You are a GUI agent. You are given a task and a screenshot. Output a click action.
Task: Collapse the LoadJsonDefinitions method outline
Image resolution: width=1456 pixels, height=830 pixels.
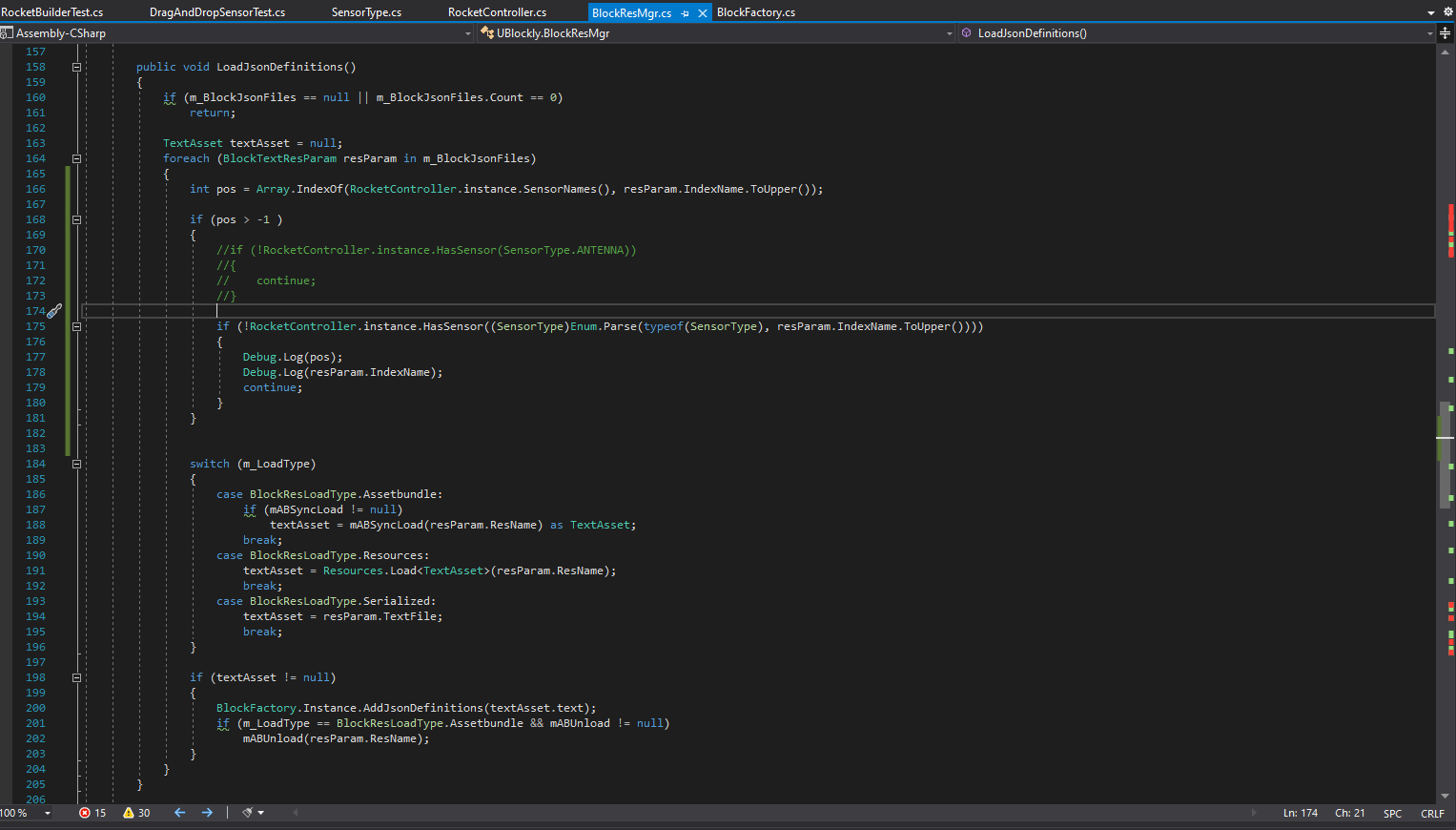pos(76,68)
